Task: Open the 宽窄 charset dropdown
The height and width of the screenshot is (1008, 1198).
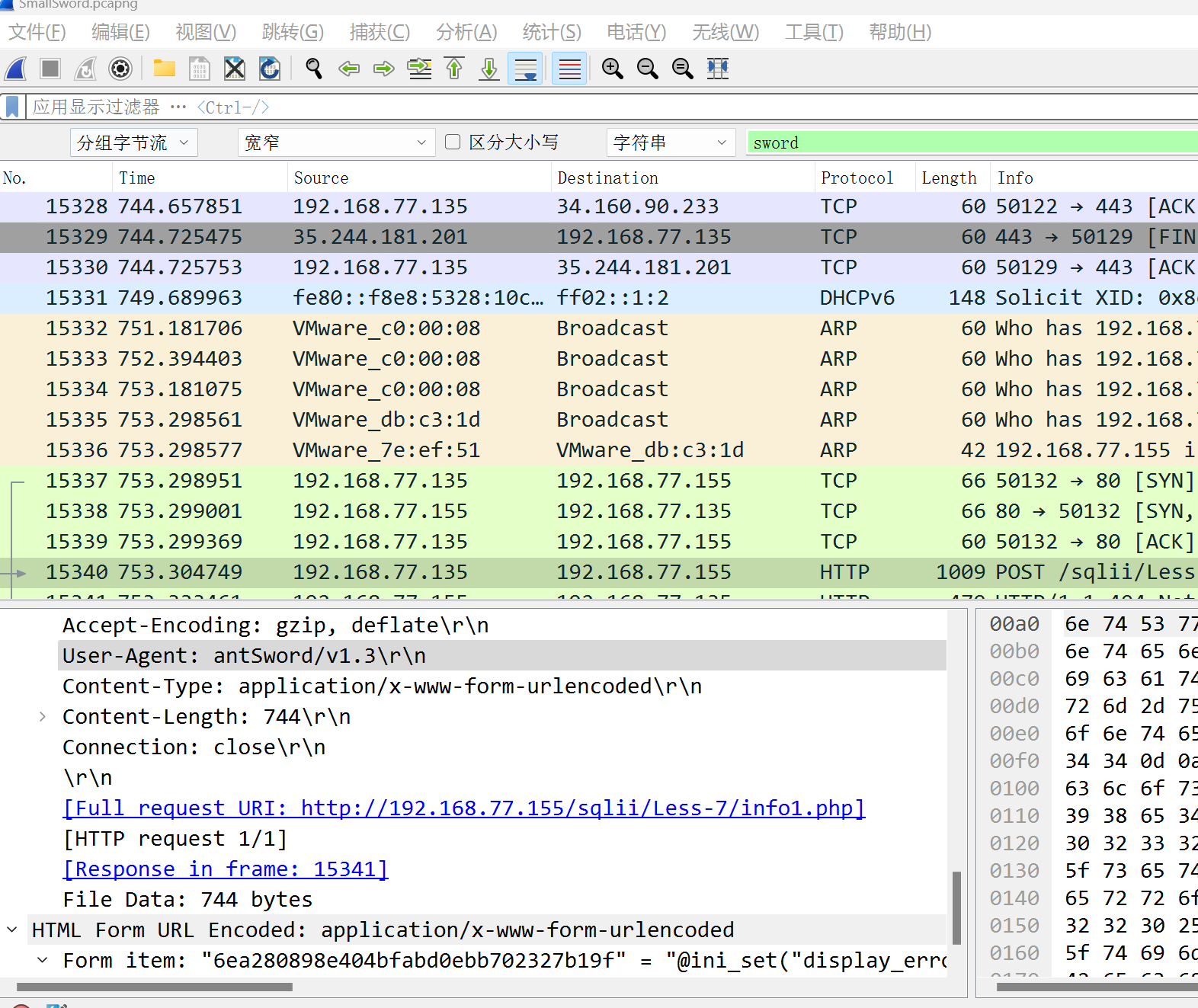Action: pos(337,142)
